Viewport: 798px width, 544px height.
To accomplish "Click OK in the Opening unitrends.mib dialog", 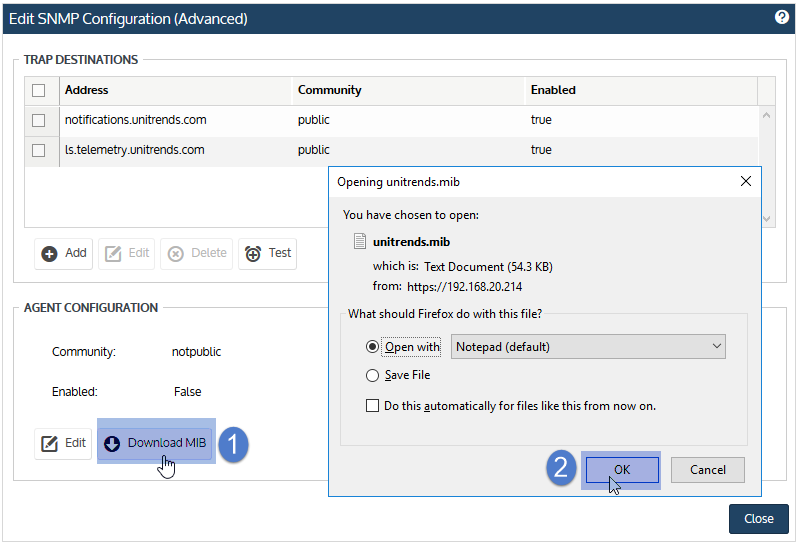I will [622, 470].
